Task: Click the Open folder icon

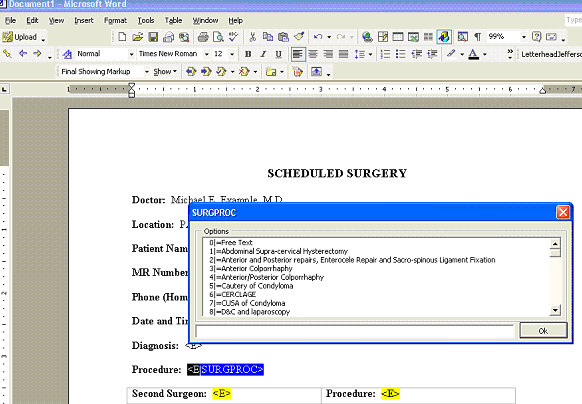Action: click(x=138, y=37)
